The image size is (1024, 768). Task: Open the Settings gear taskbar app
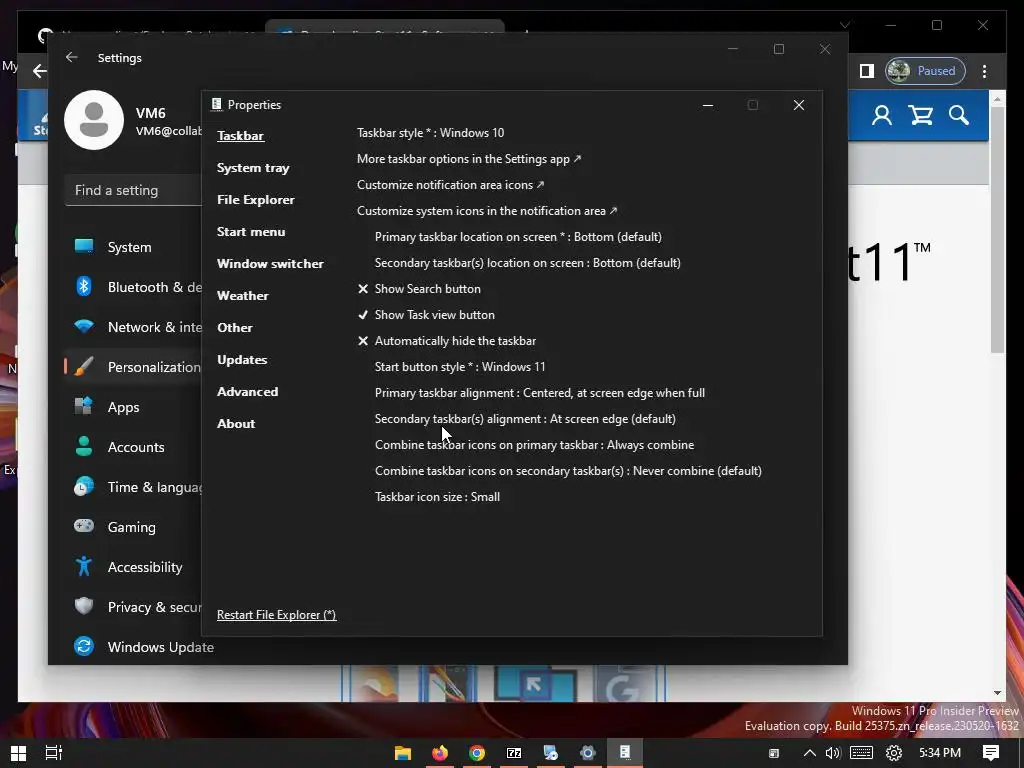pos(588,753)
